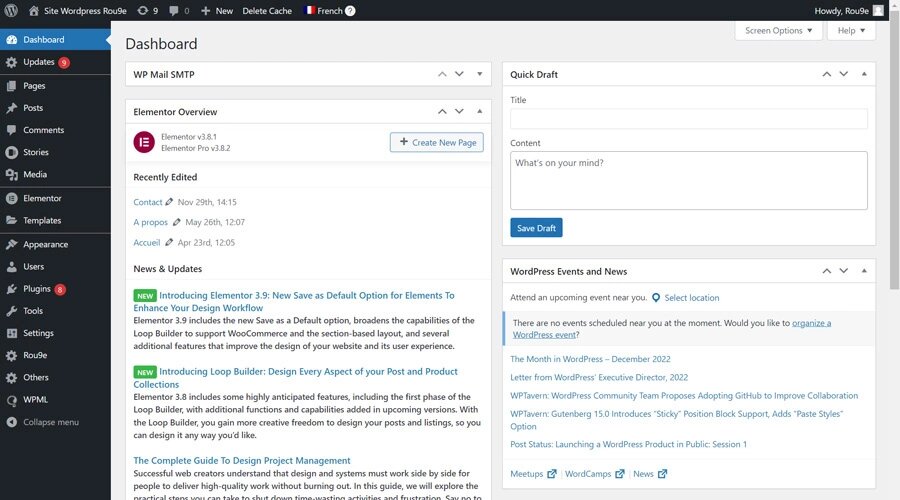Click the Collapse menu arrow icon
This screenshot has width=900, height=500.
tap(11, 422)
